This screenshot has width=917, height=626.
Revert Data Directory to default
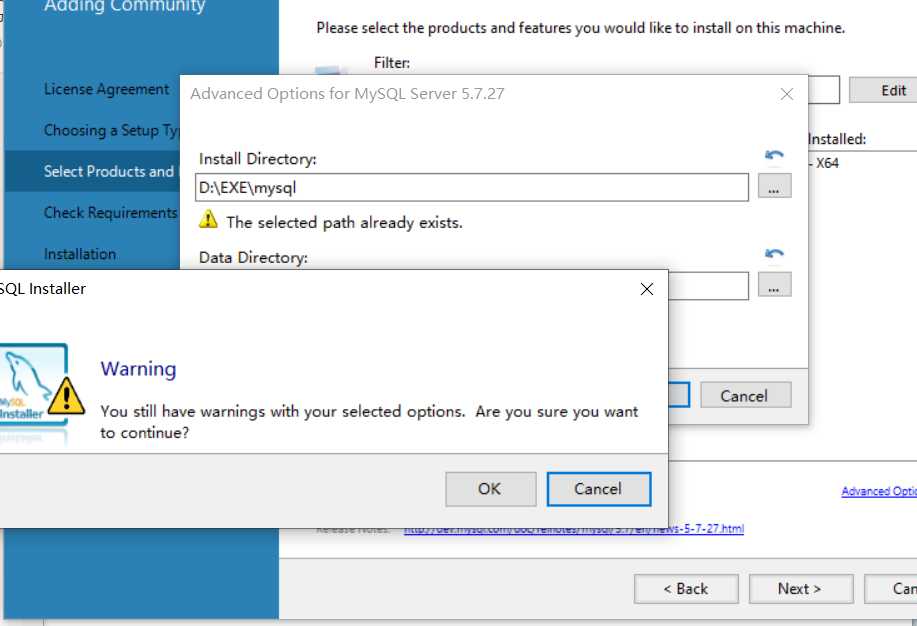774,253
